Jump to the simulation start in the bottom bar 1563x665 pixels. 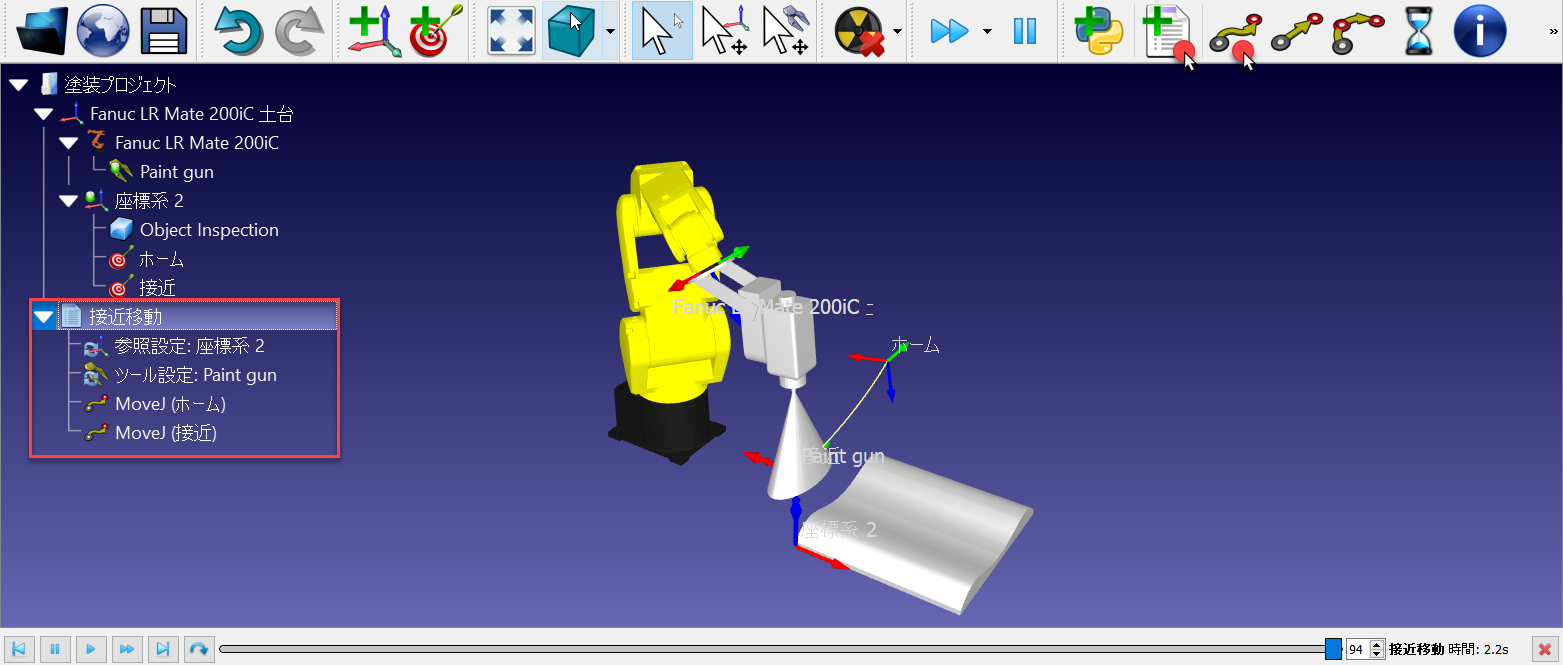click(18, 649)
